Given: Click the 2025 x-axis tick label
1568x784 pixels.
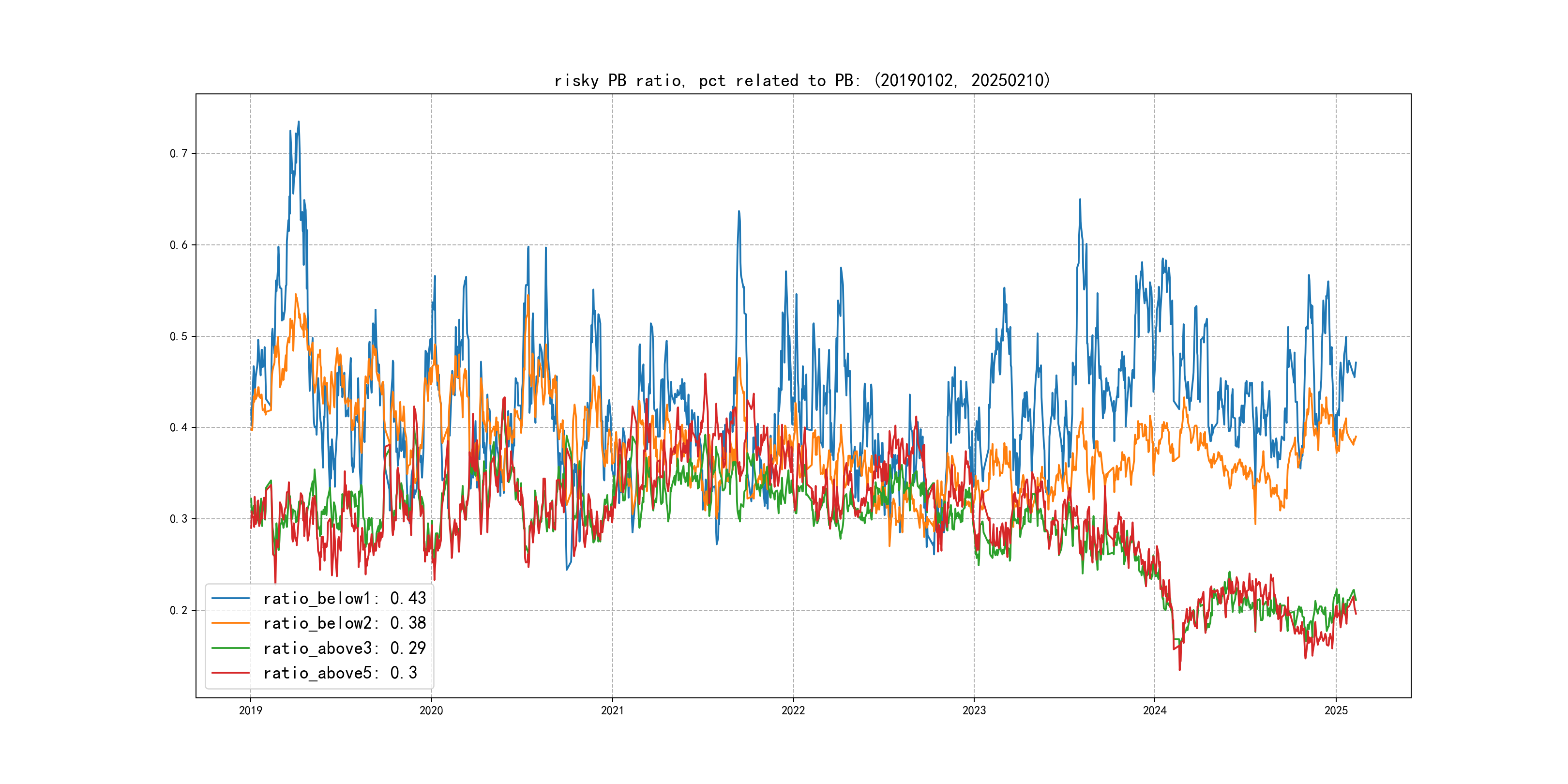Looking at the screenshot, I should [1336, 710].
